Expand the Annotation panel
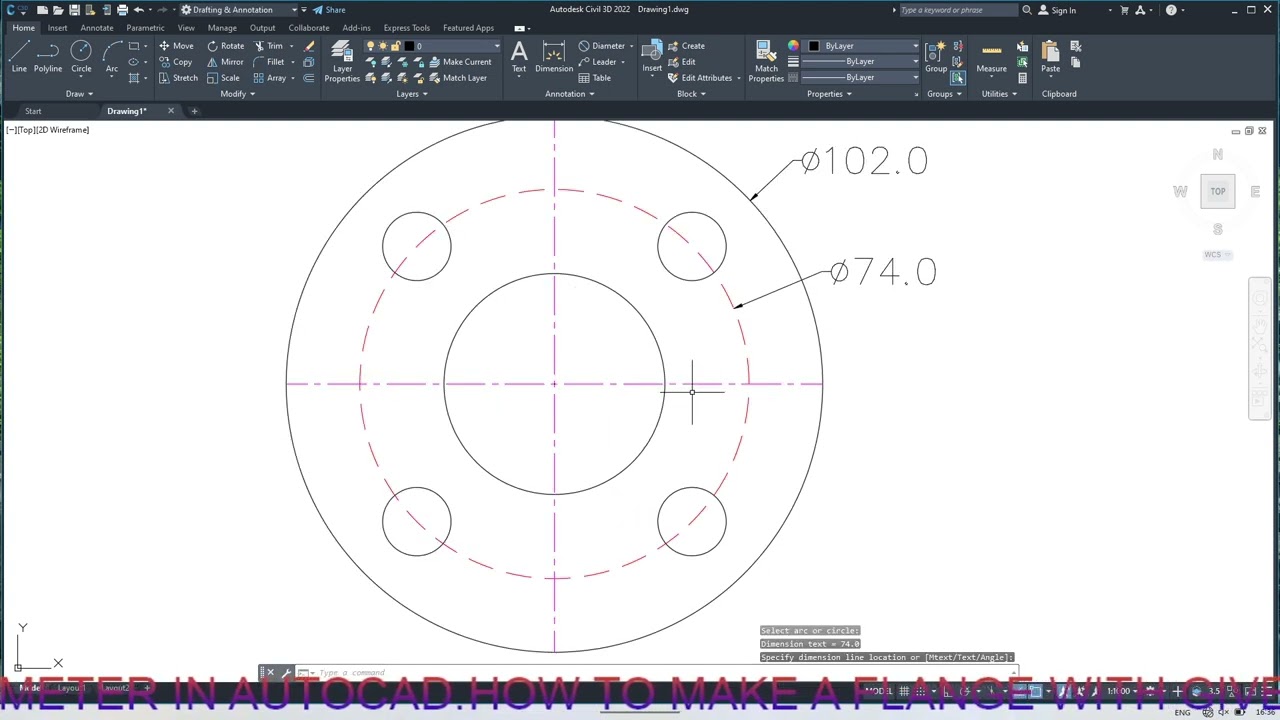1280x720 pixels. tap(569, 94)
